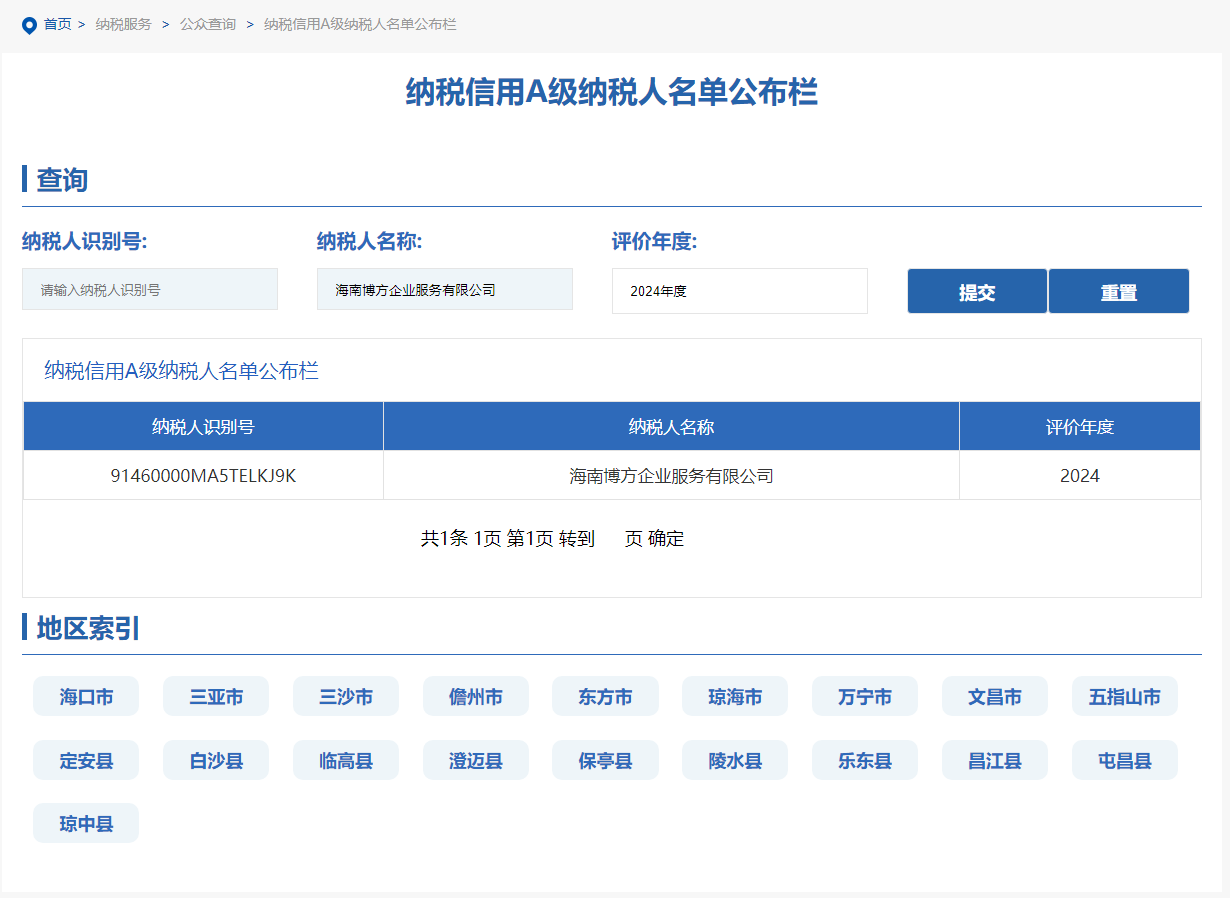The image size is (1230, 898).
Task: Click the page number jump input after 转到
Action: pos(610,539)
